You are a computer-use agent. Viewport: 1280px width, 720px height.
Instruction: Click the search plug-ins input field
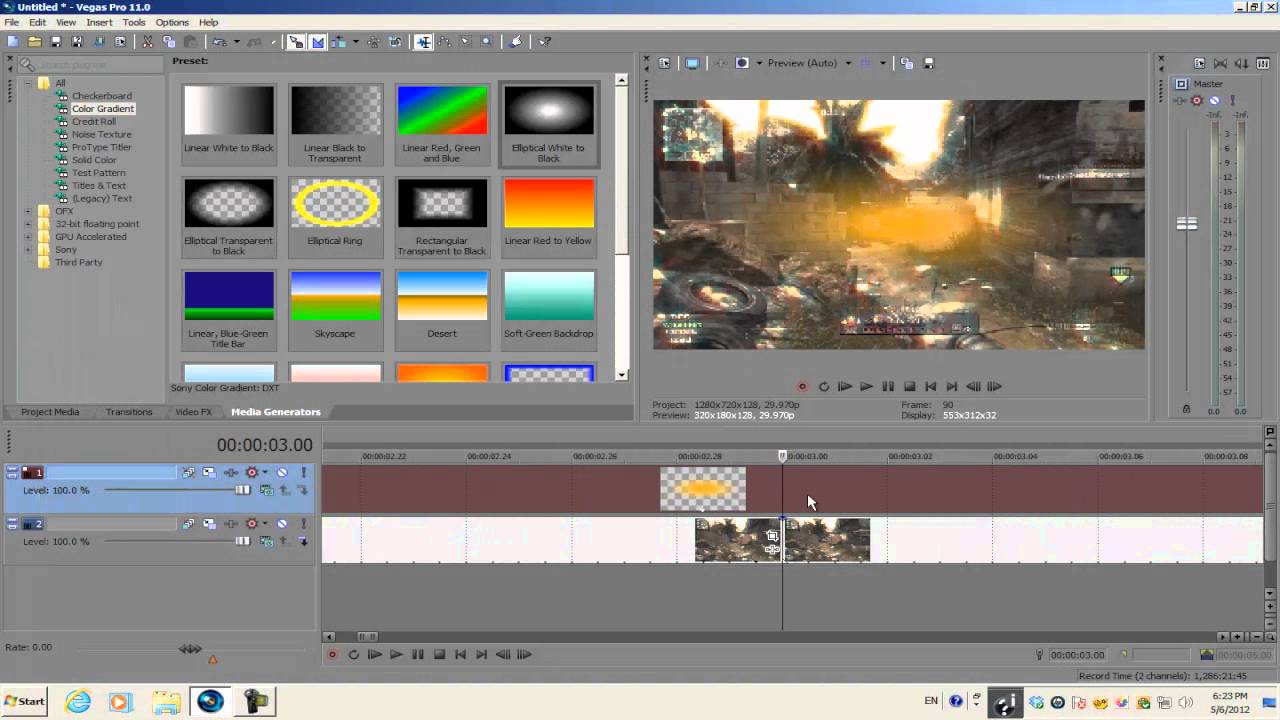click(89, 63)
